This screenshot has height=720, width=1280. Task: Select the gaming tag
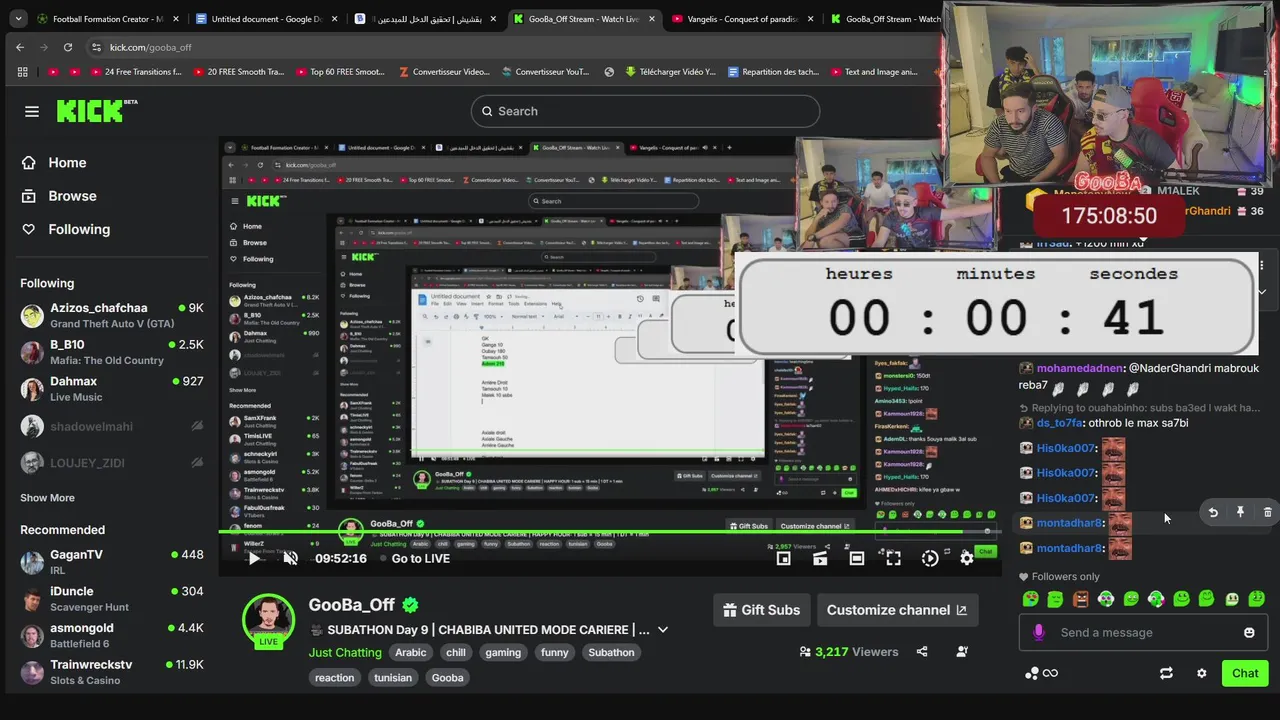[x=503, y=652]
